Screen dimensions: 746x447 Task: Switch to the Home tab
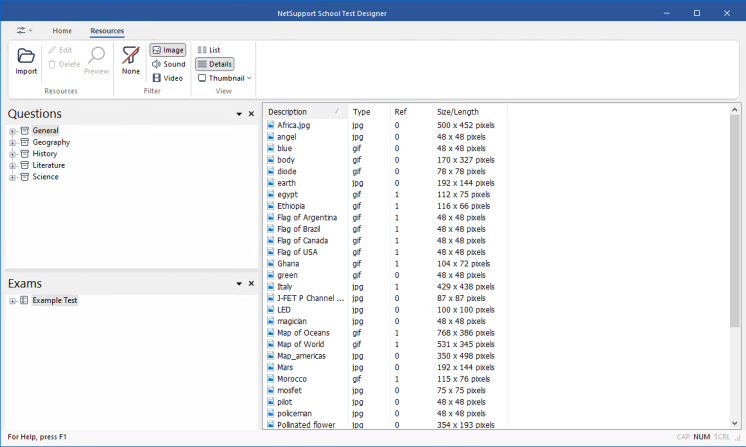tap(62, 30)
